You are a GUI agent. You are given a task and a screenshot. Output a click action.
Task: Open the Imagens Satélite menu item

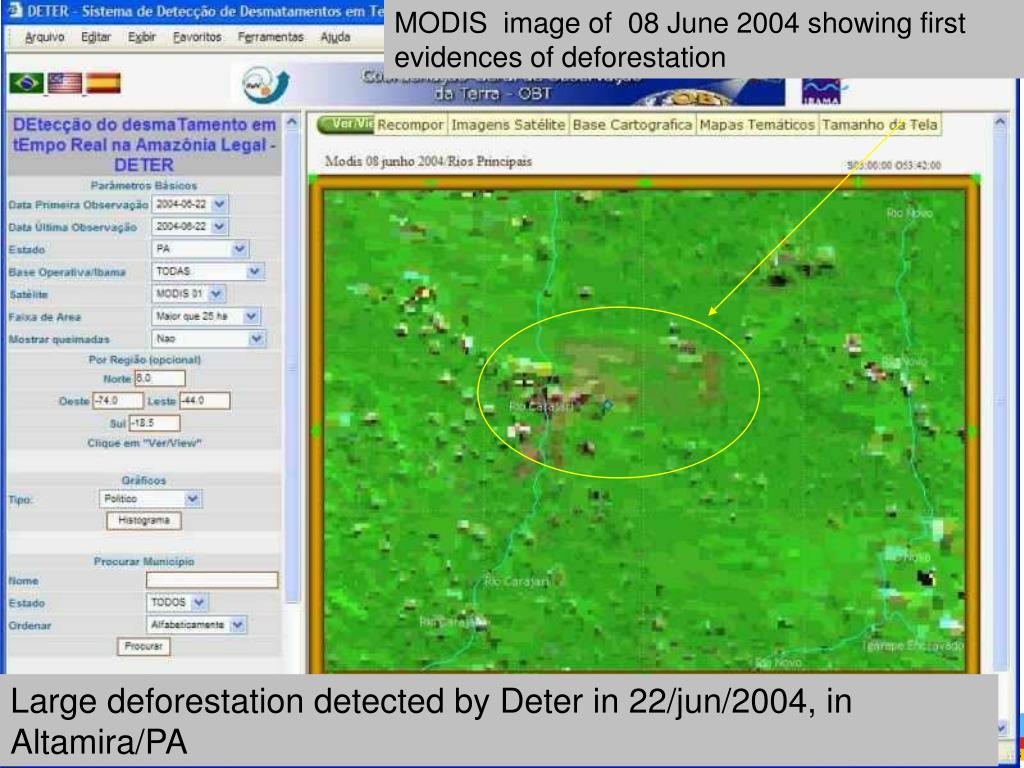(x=508, y=125)
